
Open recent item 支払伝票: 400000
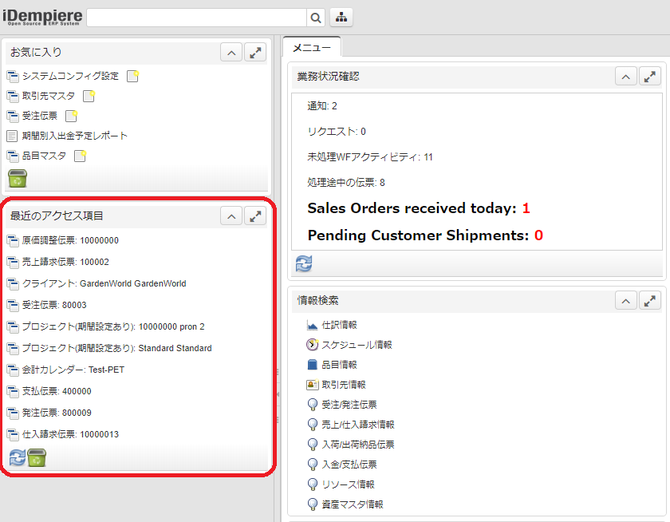click(56, 391)
